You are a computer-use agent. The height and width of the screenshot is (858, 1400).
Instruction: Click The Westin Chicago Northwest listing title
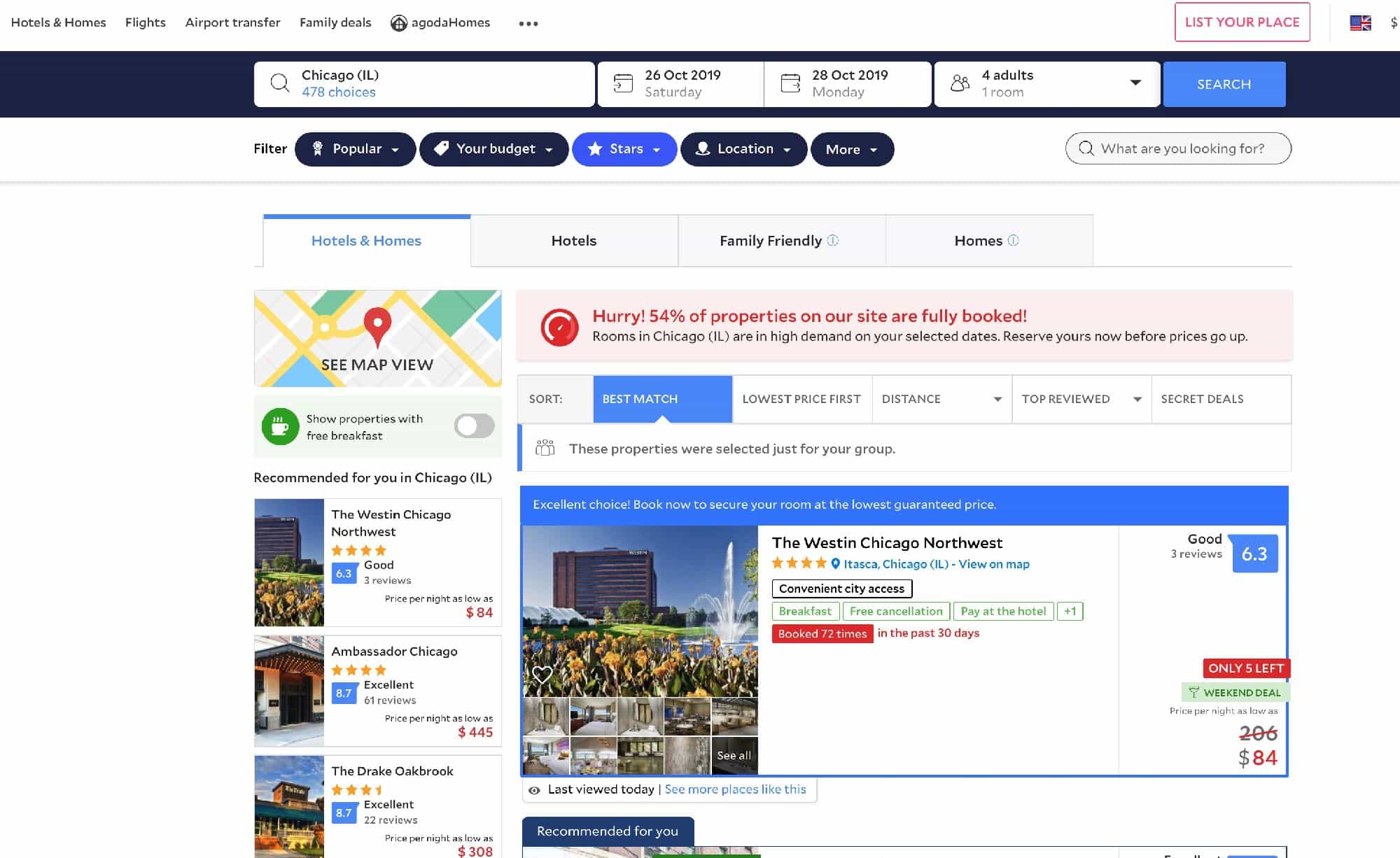click(x=887, y=542)
